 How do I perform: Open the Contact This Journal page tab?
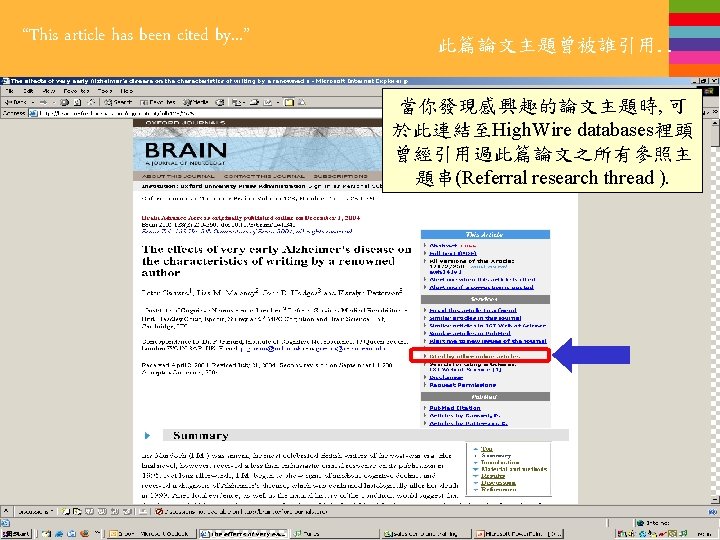click(x=264, y=176)
